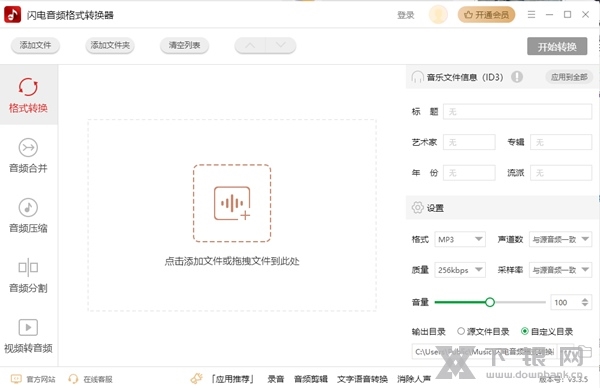
Task: Click the 点击添加文件或拖拽文件到此处 hint text
Action: click(232, 261)
